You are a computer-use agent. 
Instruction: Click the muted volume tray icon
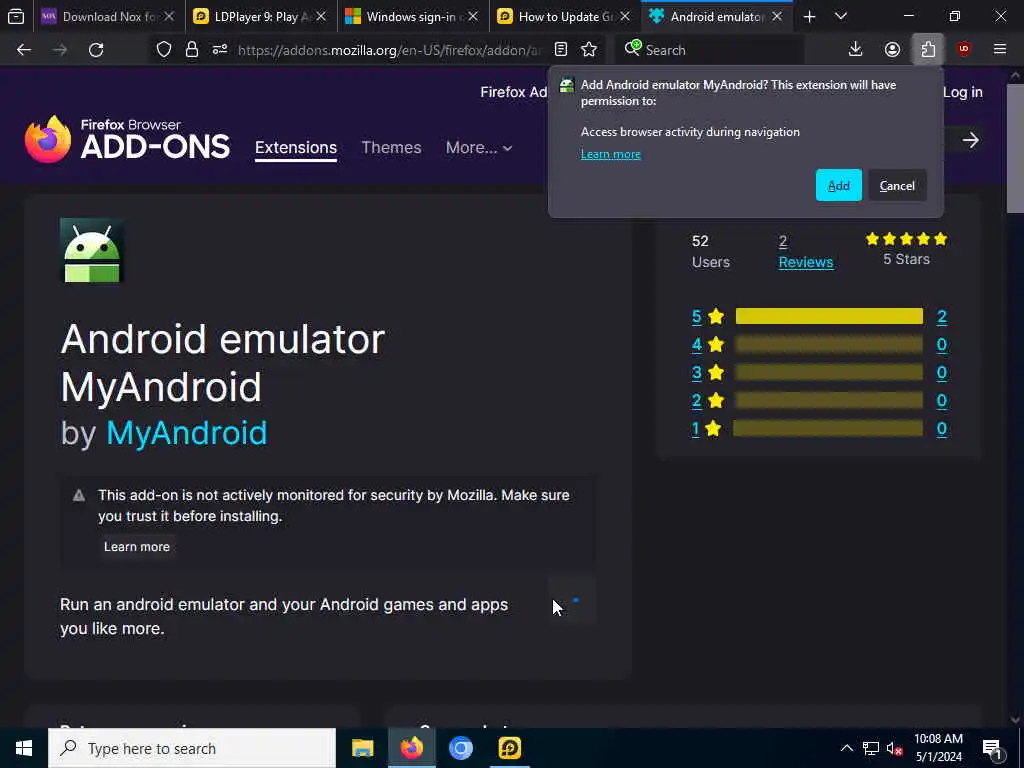pos(895,748)
